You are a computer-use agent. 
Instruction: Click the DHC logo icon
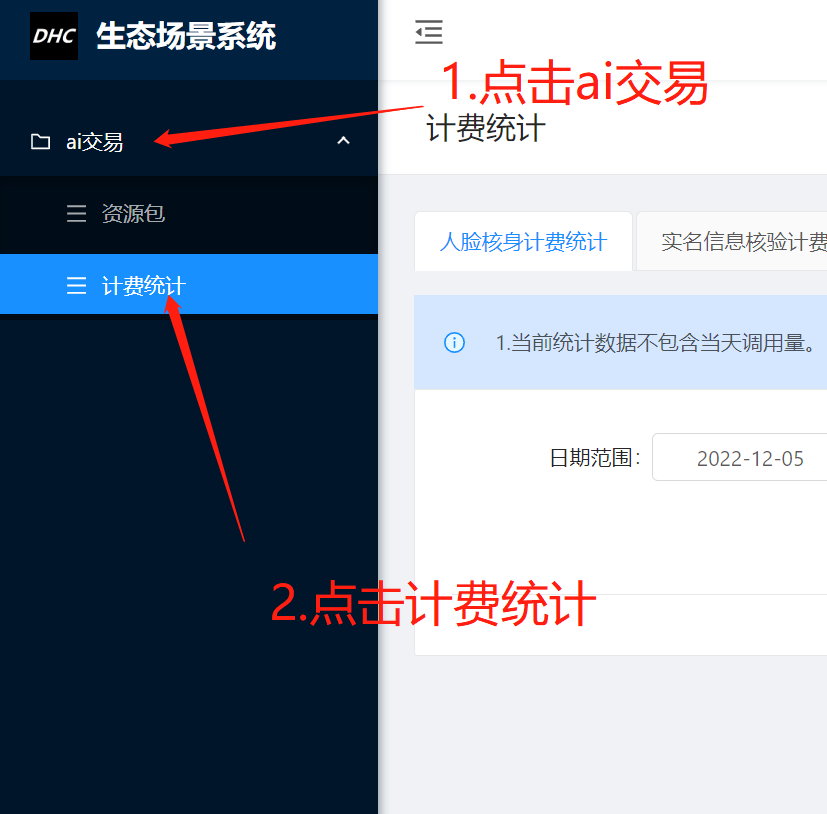pyautogui.click(x=54, y=36)
